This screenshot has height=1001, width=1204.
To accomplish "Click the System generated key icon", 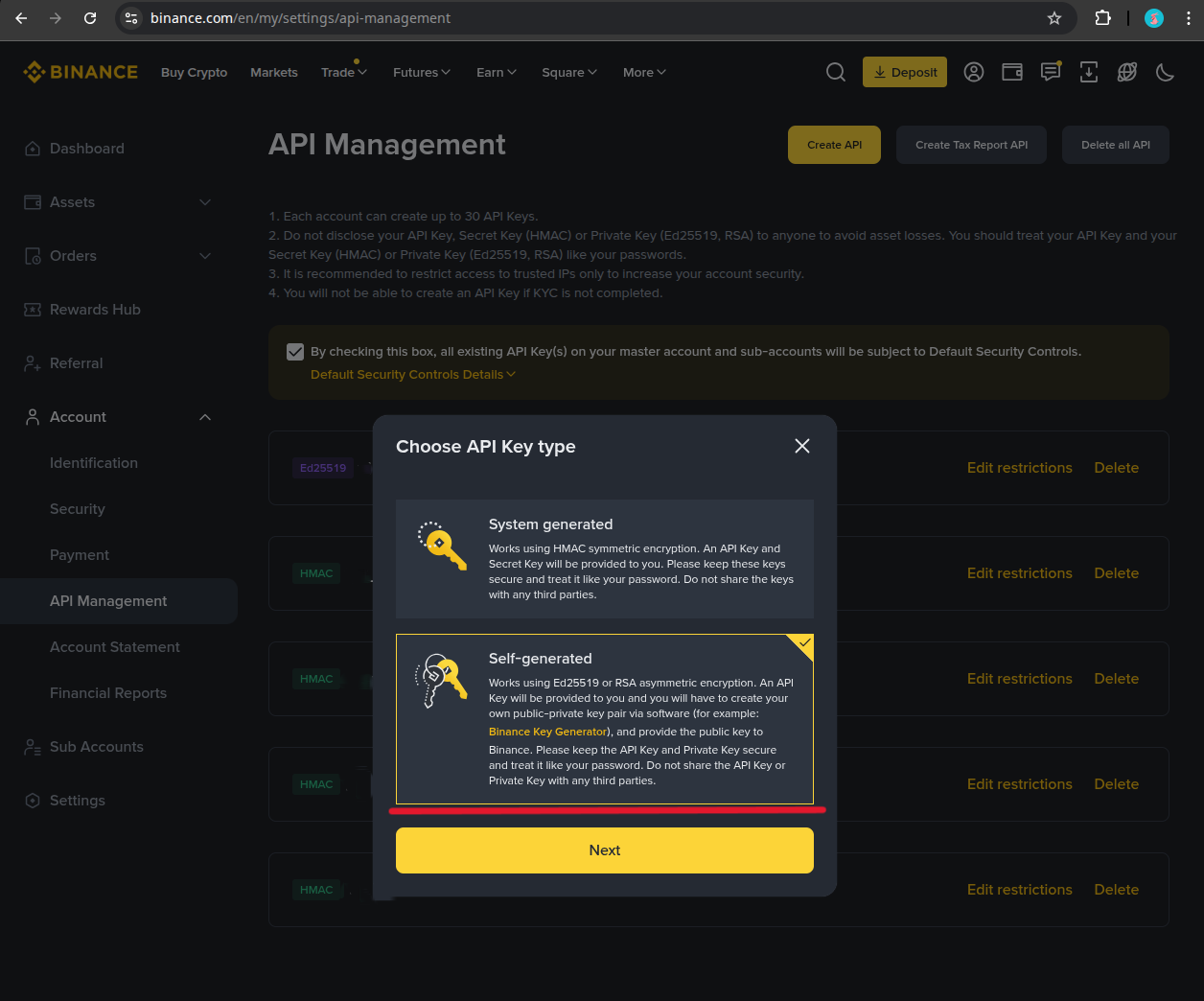I will 442,546.
